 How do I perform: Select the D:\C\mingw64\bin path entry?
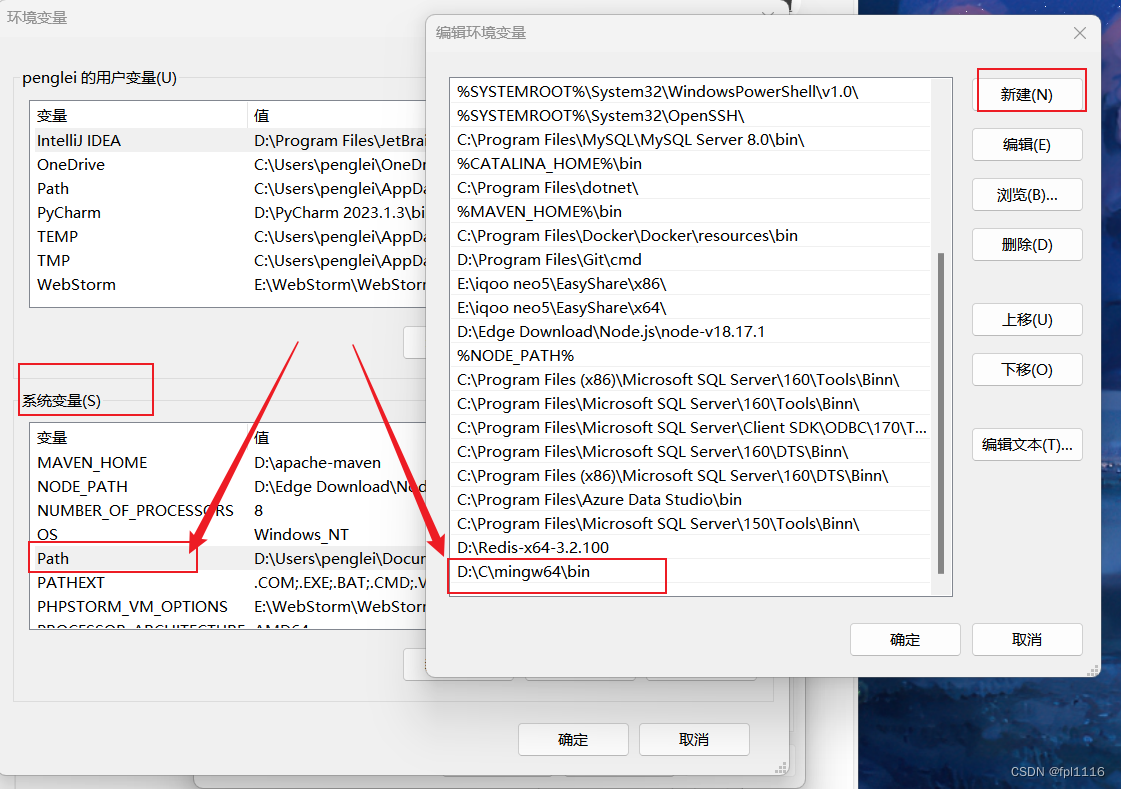[691, 572]
